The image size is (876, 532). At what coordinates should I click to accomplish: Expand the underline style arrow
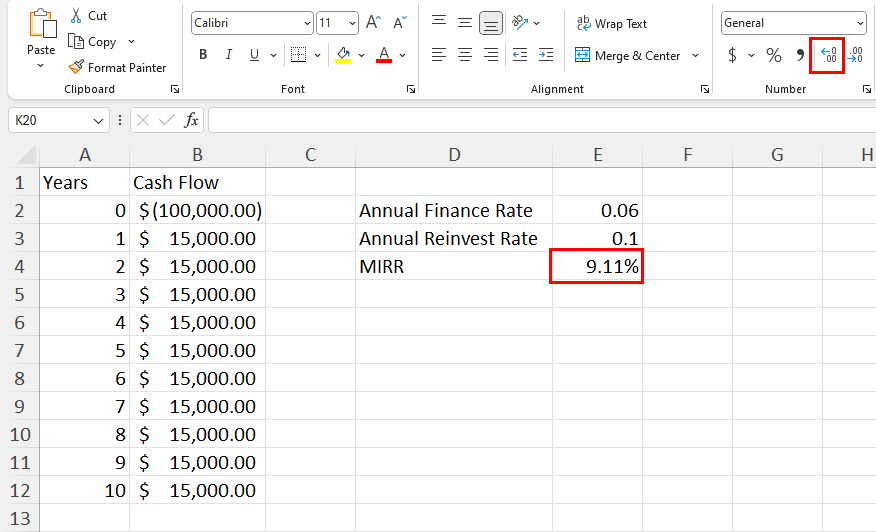[273, 55]
